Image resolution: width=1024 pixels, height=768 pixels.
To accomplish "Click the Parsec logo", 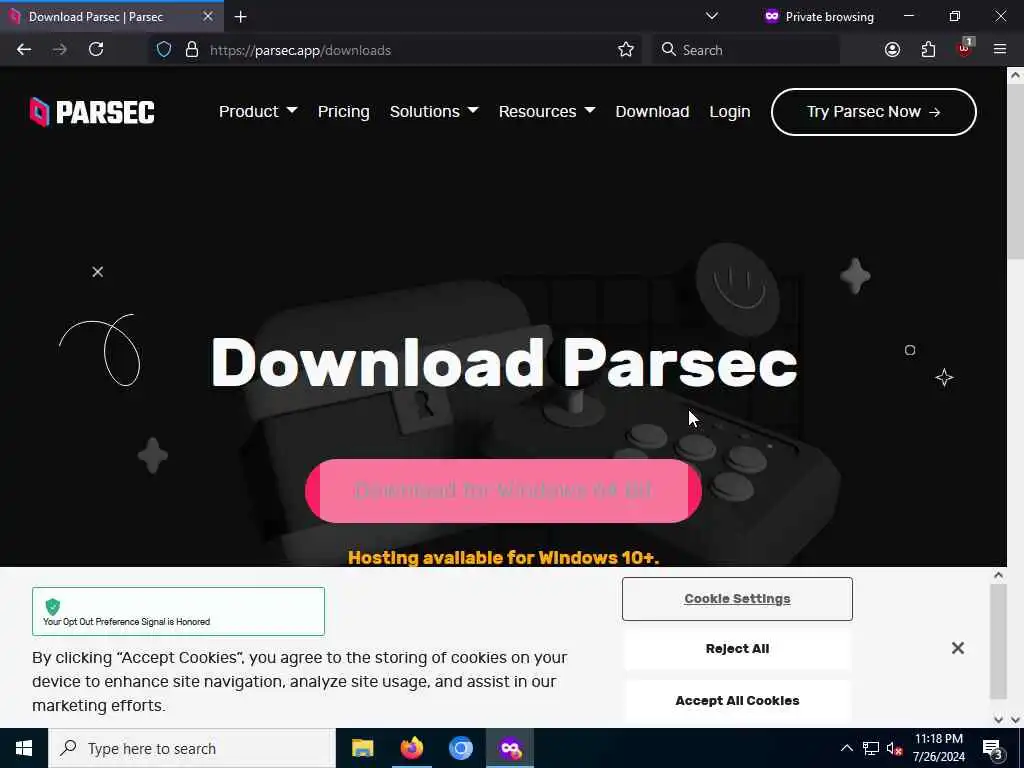I will [92, 112].
